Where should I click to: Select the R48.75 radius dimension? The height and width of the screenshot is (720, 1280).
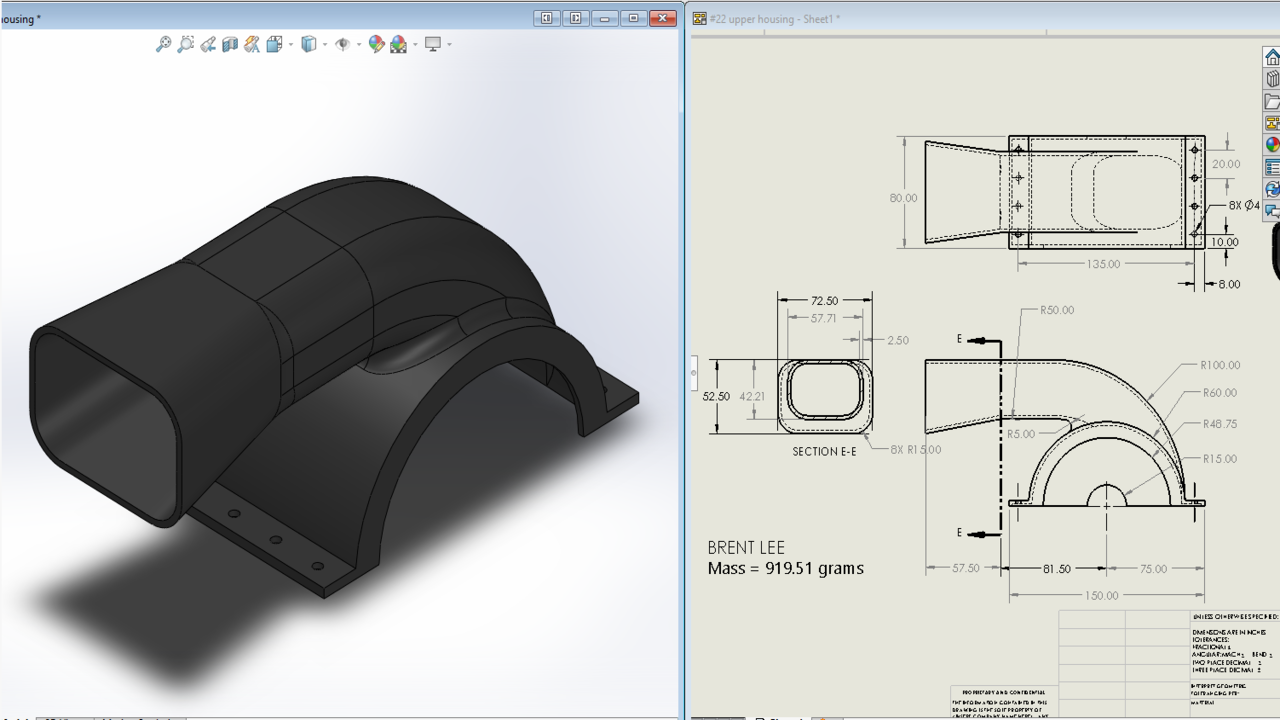coord(1219,424)
